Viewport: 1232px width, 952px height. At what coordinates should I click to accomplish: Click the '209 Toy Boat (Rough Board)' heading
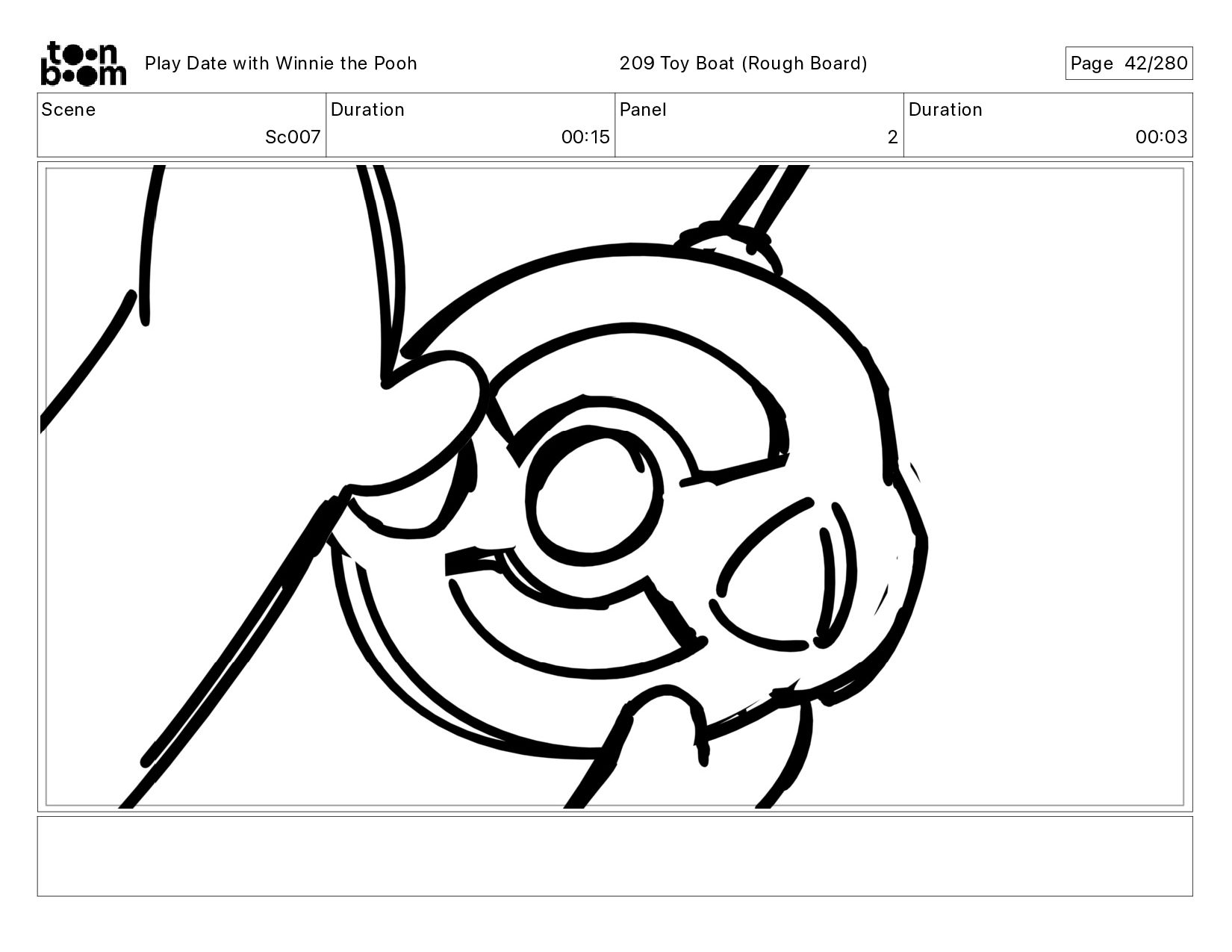point(744,63)
